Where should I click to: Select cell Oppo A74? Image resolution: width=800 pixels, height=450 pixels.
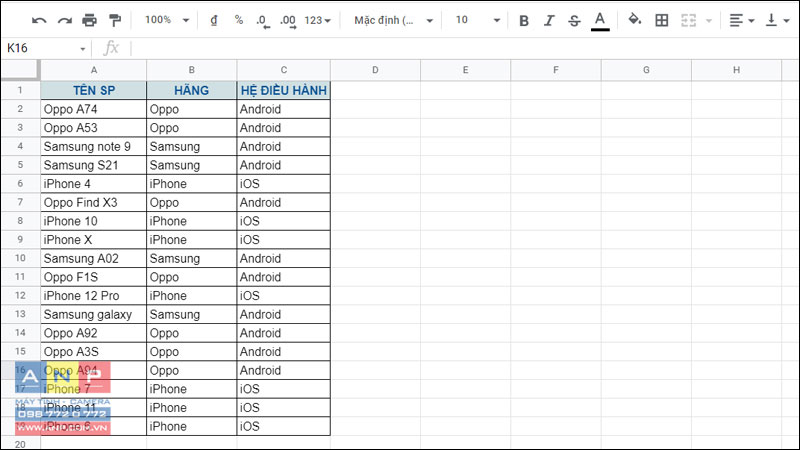(94, 109)
